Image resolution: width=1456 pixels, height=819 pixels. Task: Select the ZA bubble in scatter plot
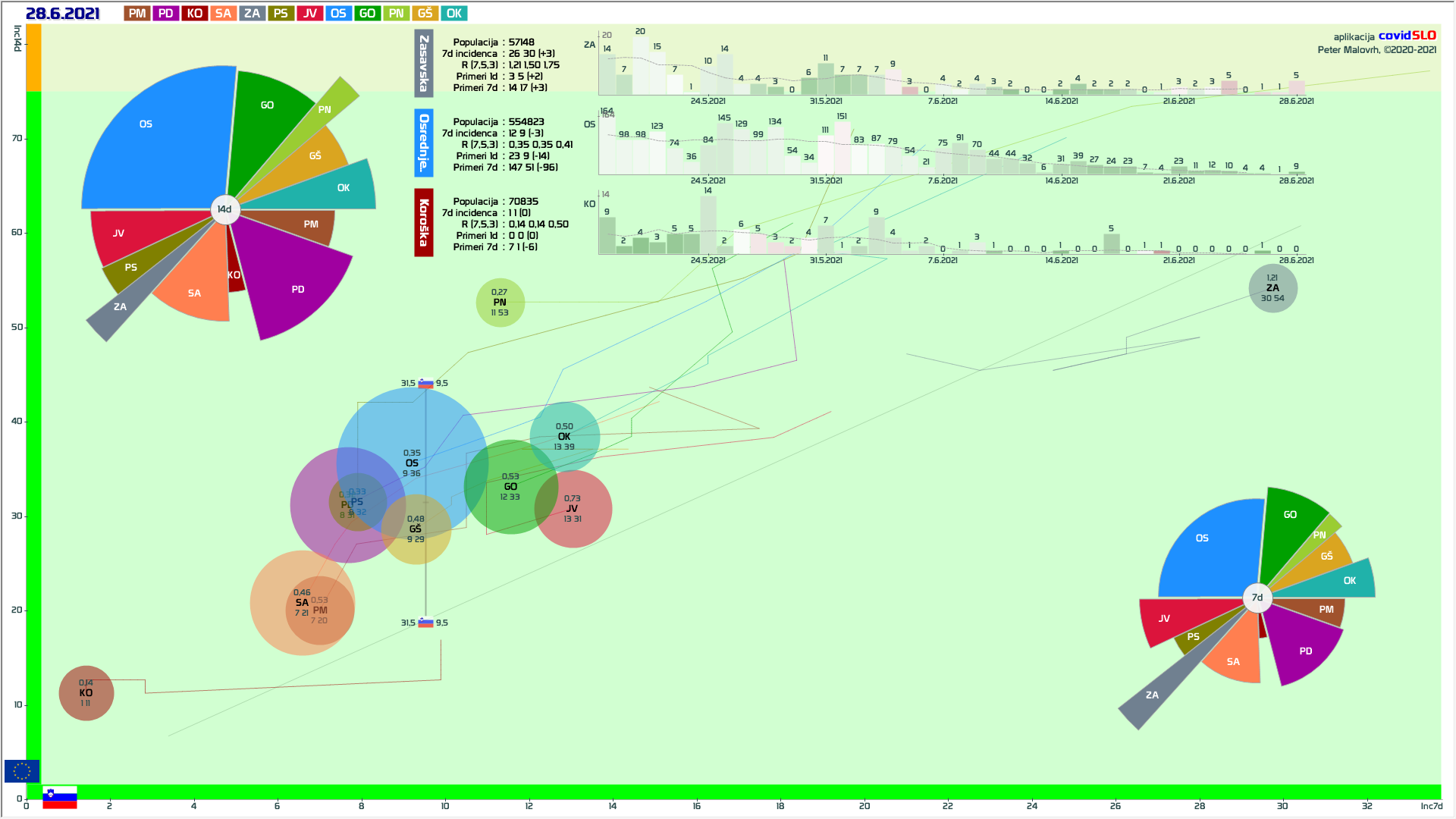[x=1272, y=288]
